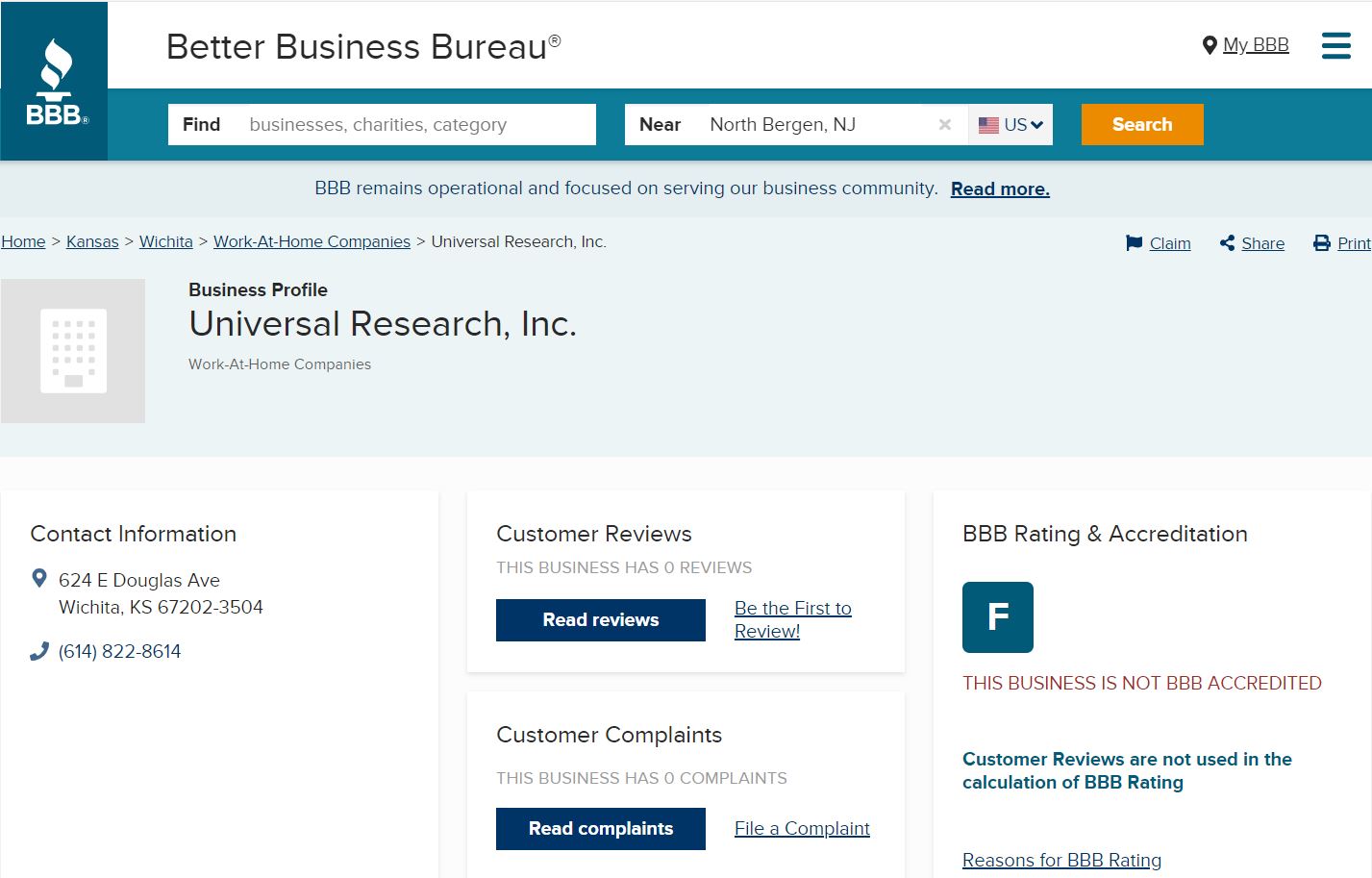Open Work-At-Home Companies breadcrumb
1372x878 pixels.
(x=312, y=242)
